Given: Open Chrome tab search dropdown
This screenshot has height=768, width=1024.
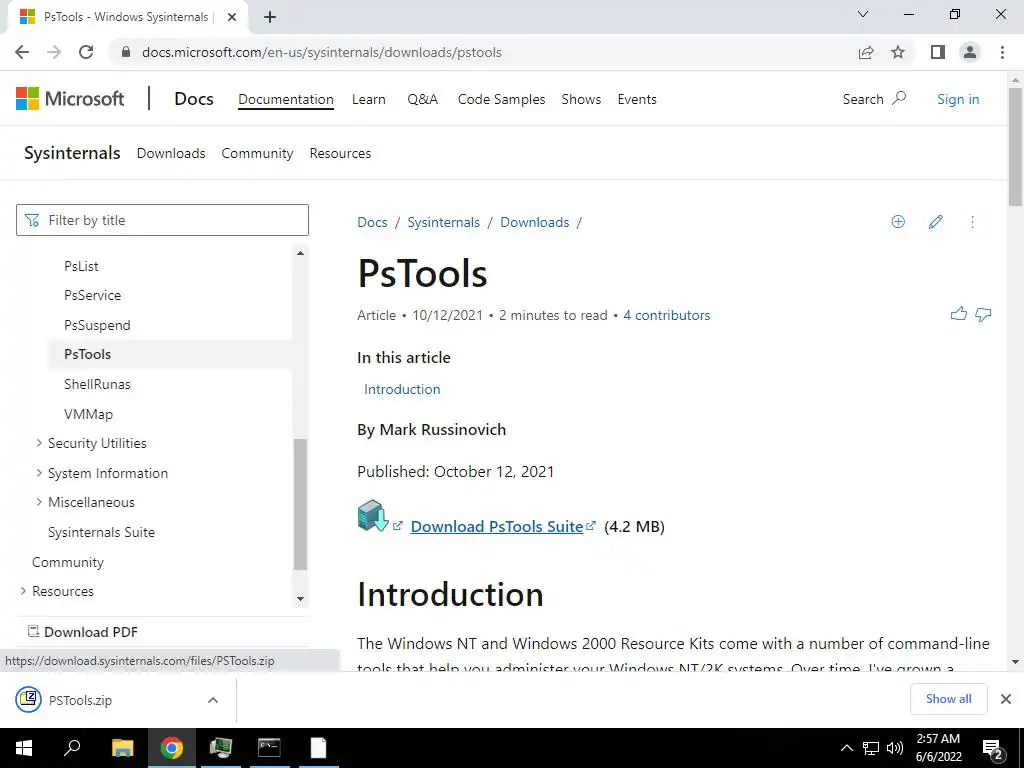Looking at the screenshot, I should pos(863,14).
